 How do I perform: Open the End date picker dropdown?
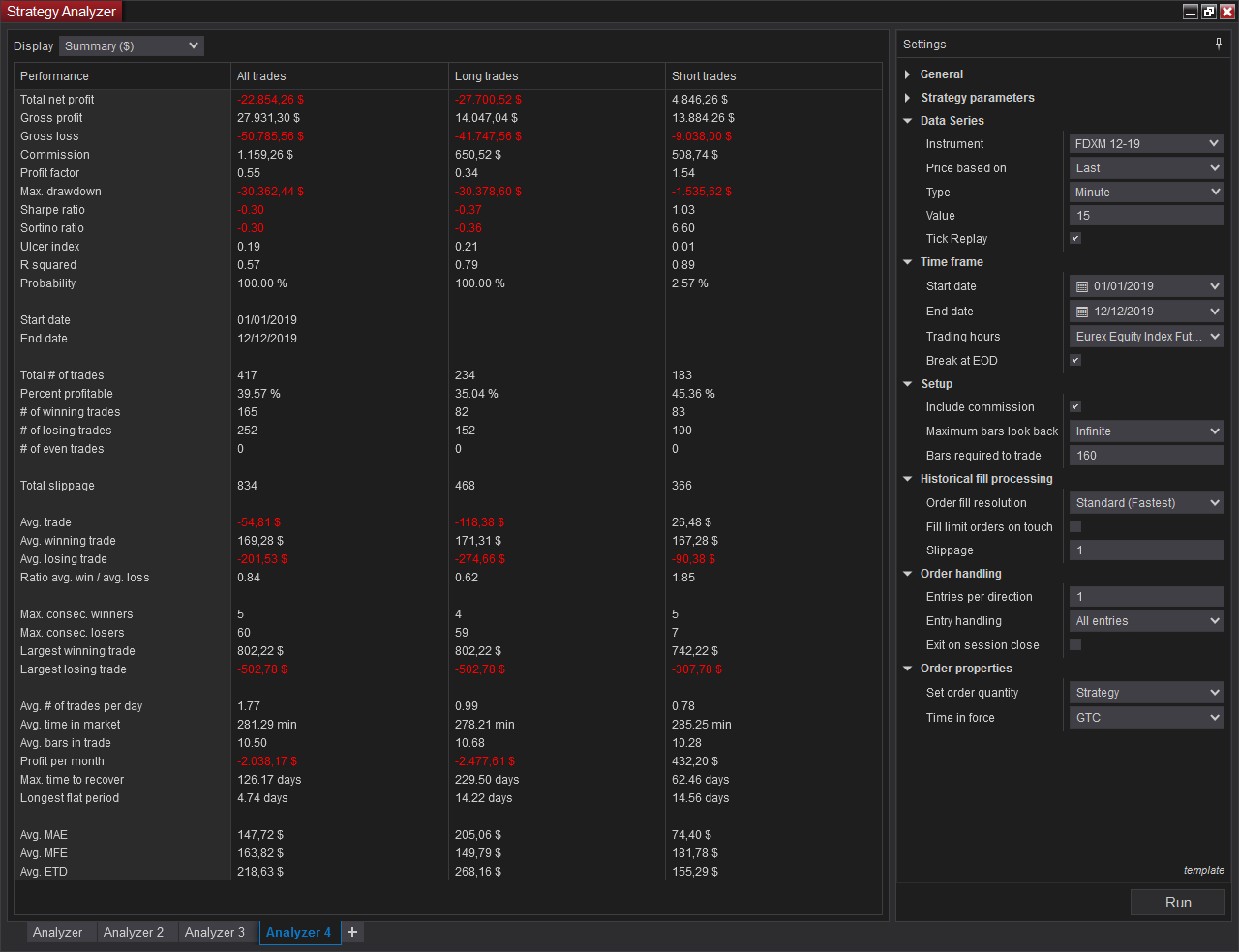click(1147, 311)
